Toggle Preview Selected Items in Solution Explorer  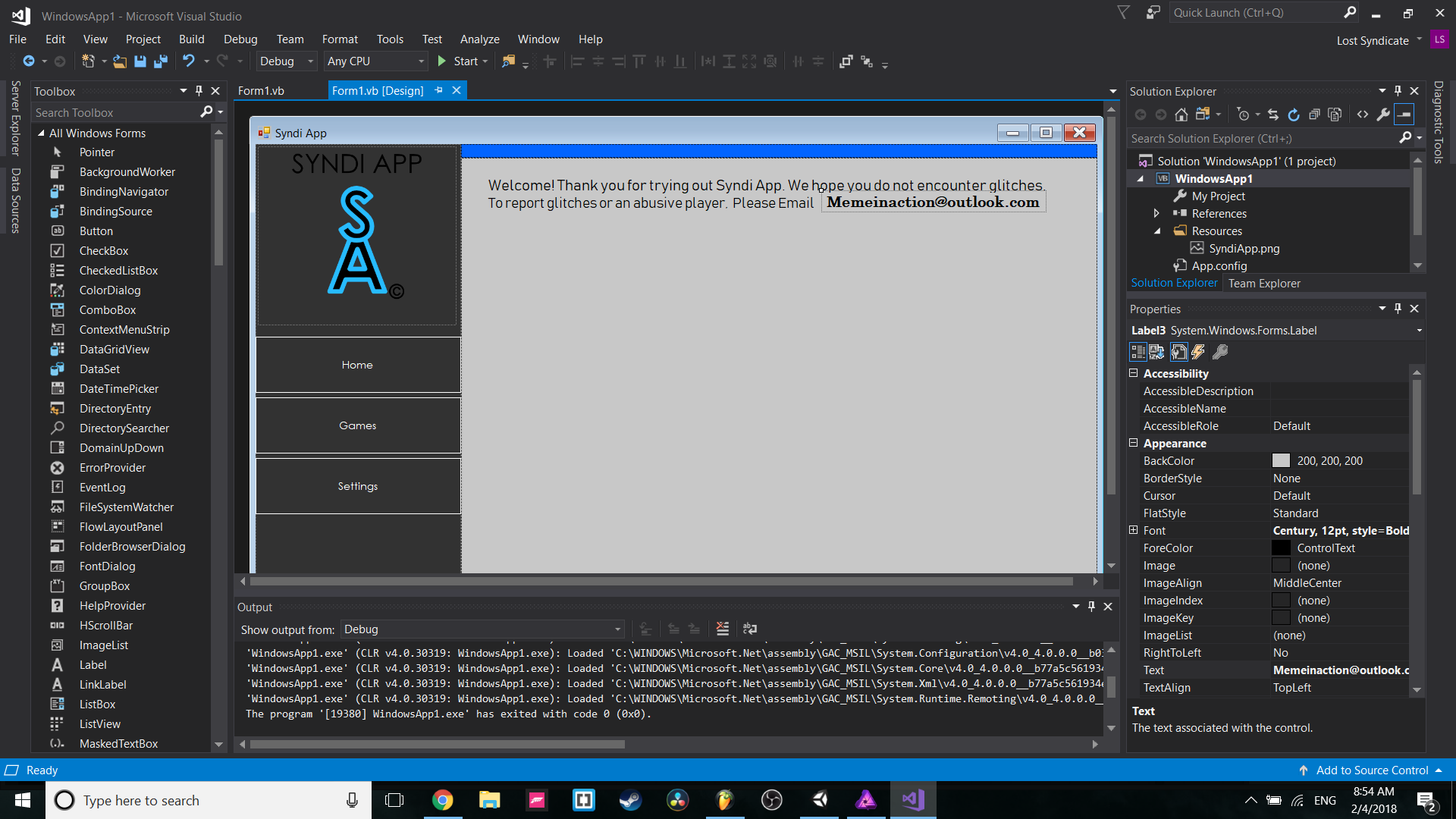[1404, 115]
